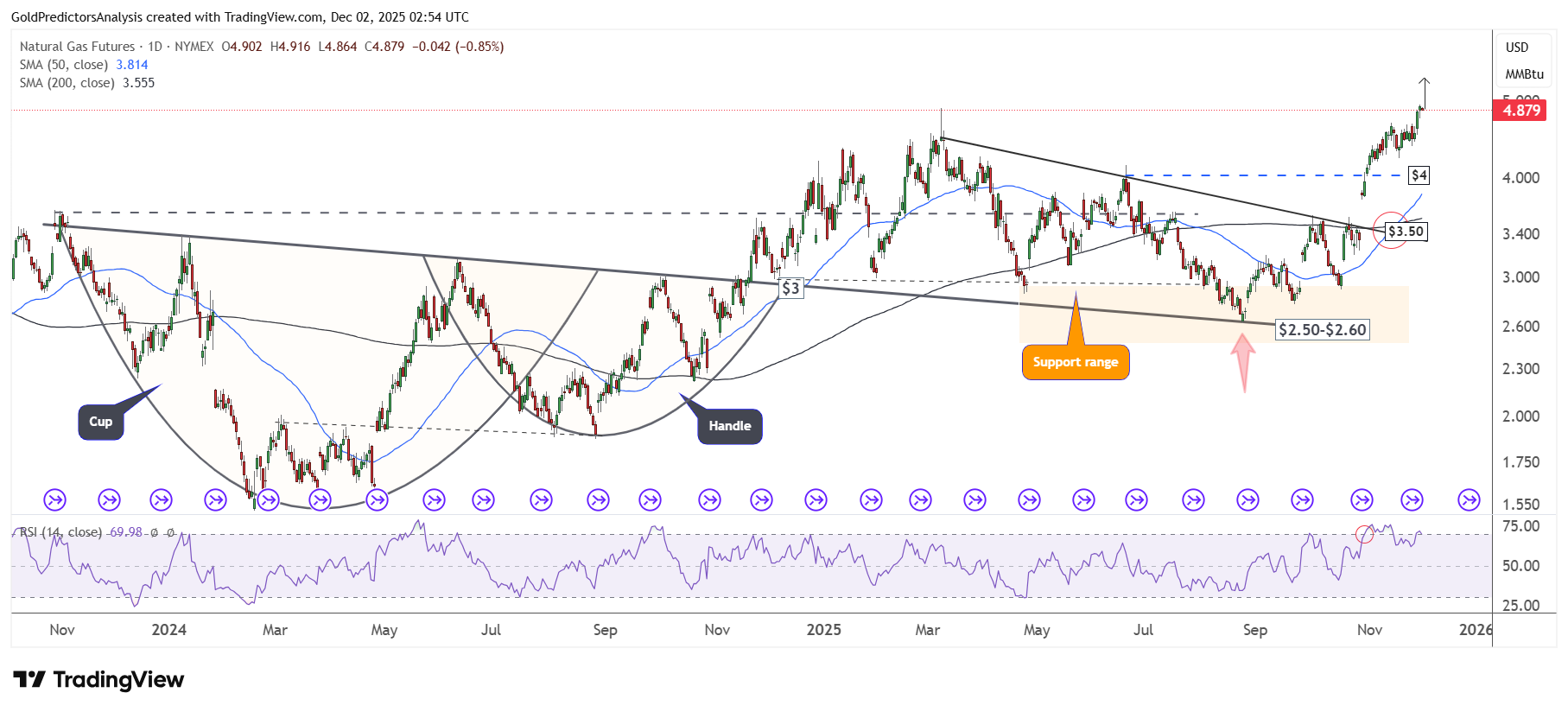Viewport: 1568px width, 712px height.
Task: Open the SMA (50, close) indicator legend
Action: pyautogui.click(x=64, y=65)
